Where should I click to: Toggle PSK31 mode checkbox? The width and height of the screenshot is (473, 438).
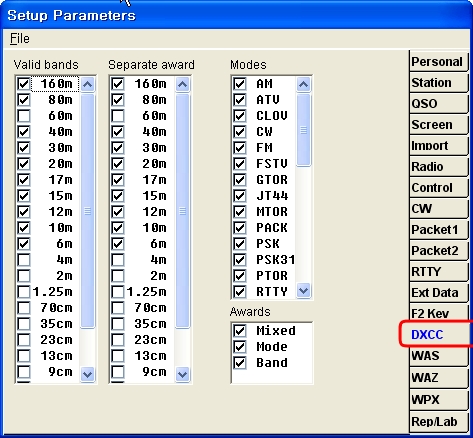(240, 260)
